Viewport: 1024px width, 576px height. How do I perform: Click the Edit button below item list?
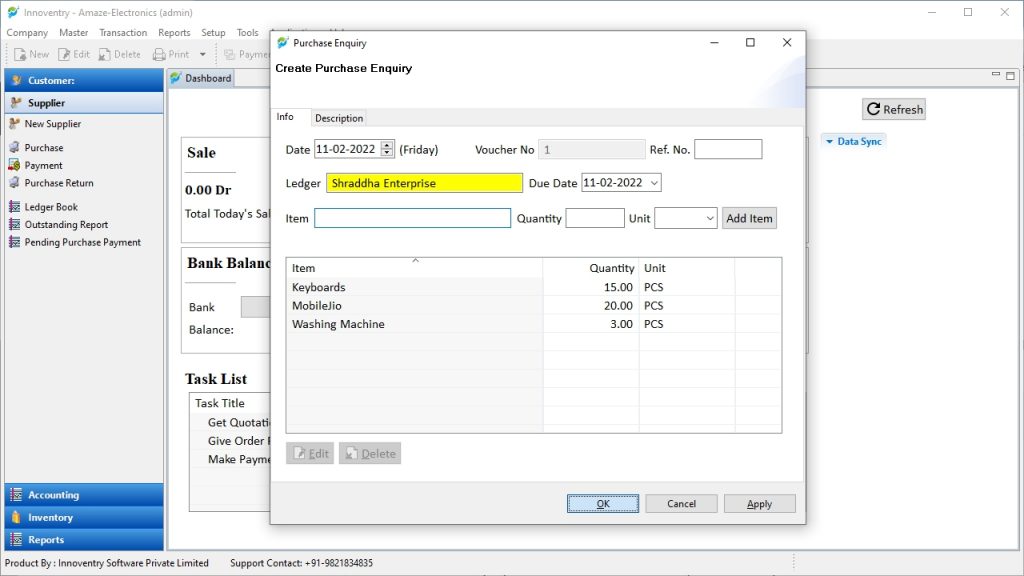(x=310, y=453)
